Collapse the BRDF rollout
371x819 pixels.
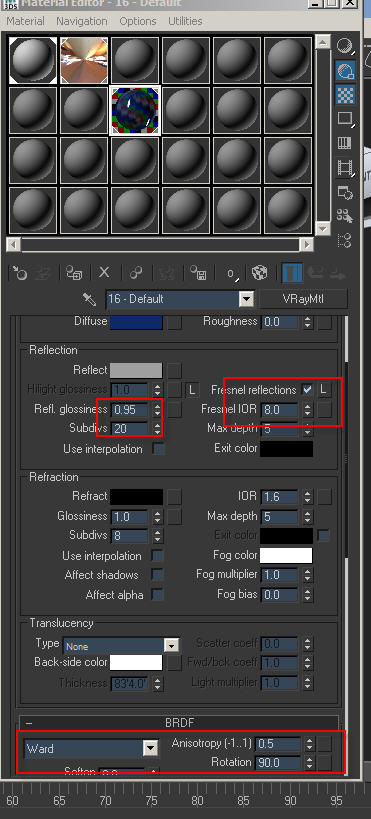click(x=179, y=723)
